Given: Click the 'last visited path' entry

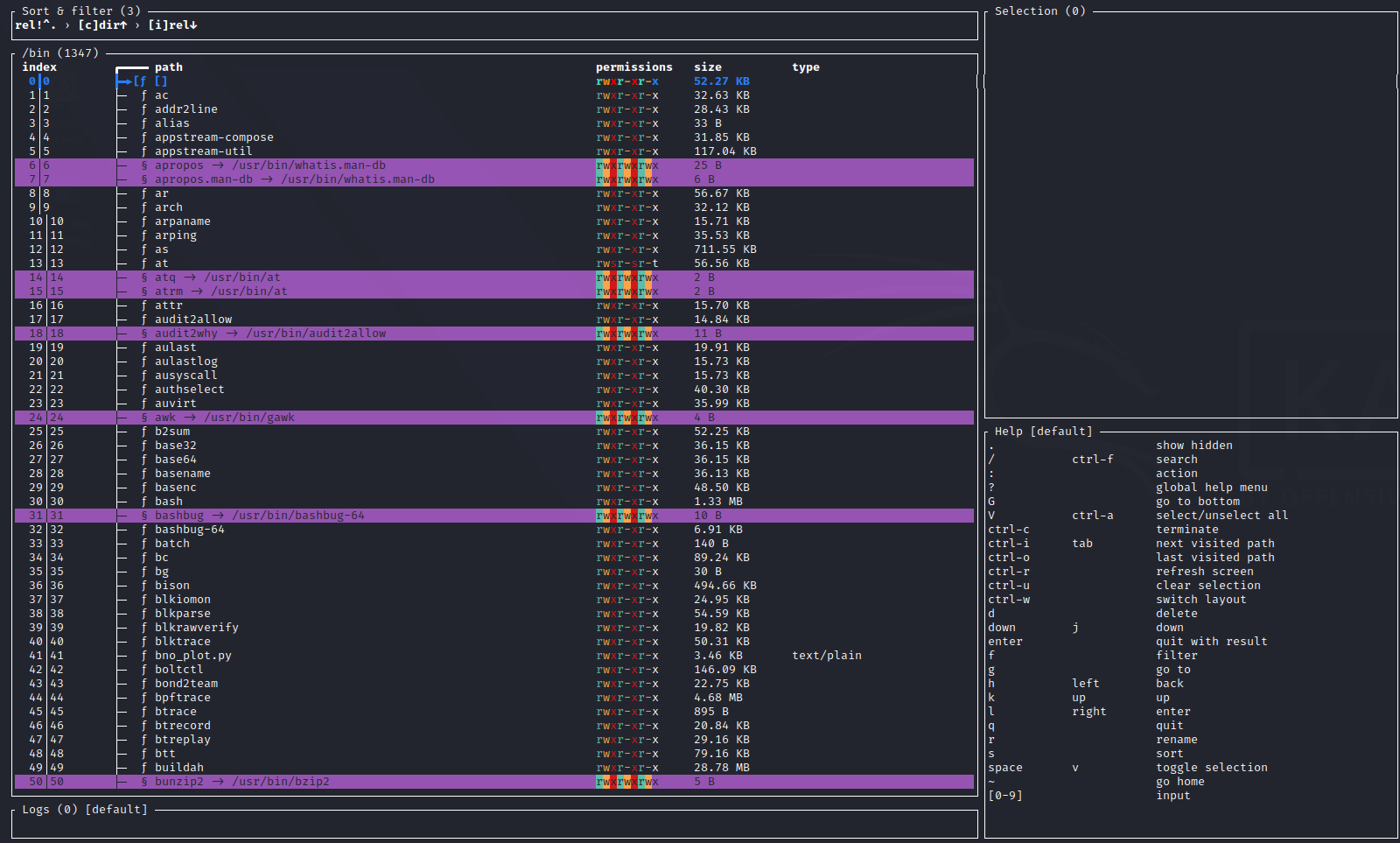Looking at the screenshot, I should [x=1215, y=558].
